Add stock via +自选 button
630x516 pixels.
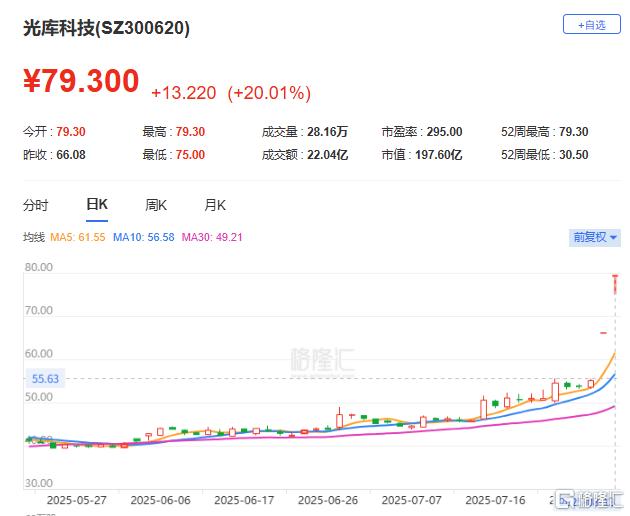tap(591, 25)
